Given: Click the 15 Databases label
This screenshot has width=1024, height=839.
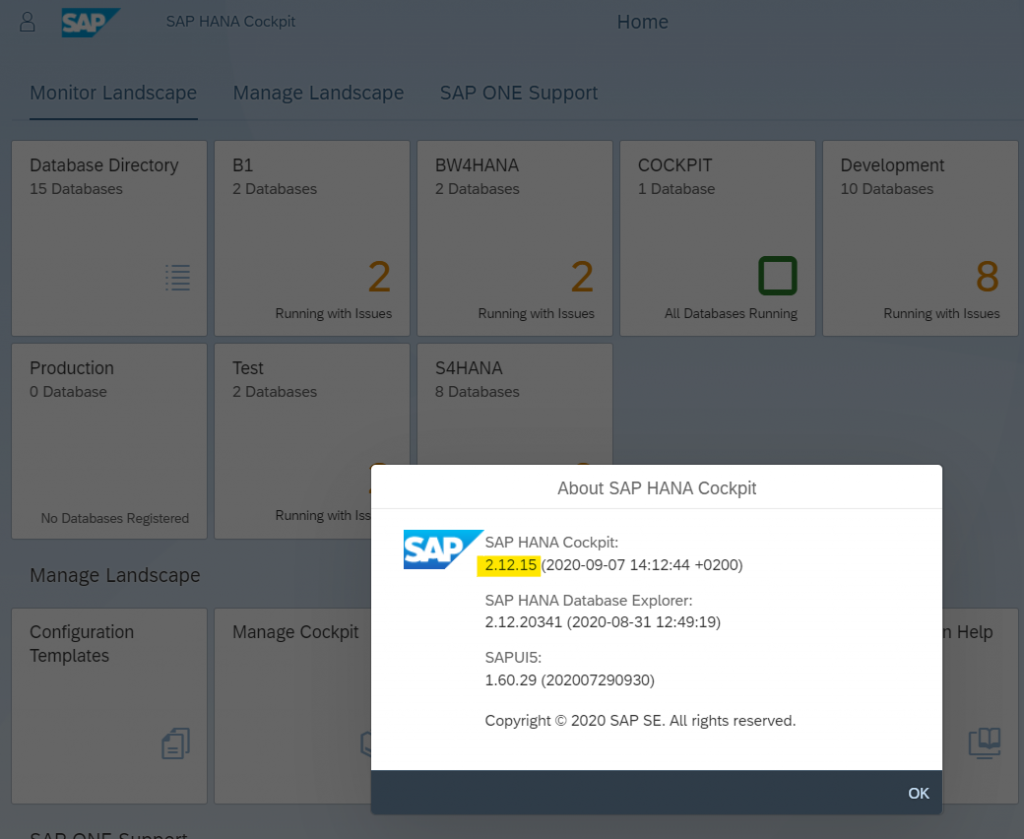Looking at the screenshot, I should [76, 189].
